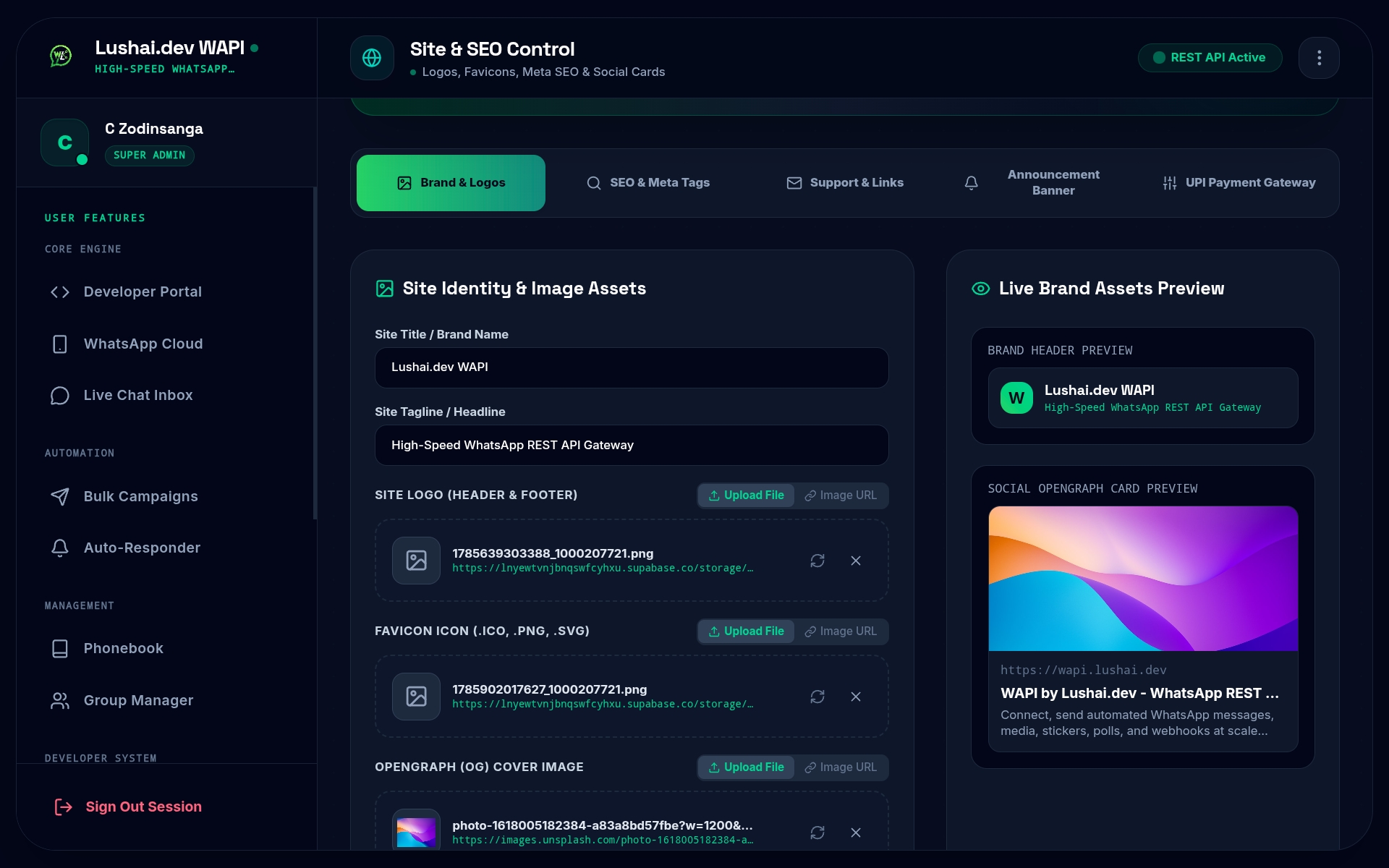Edit the Site Tagline input field
The image size is (1389, 868).
click(632, 446)
